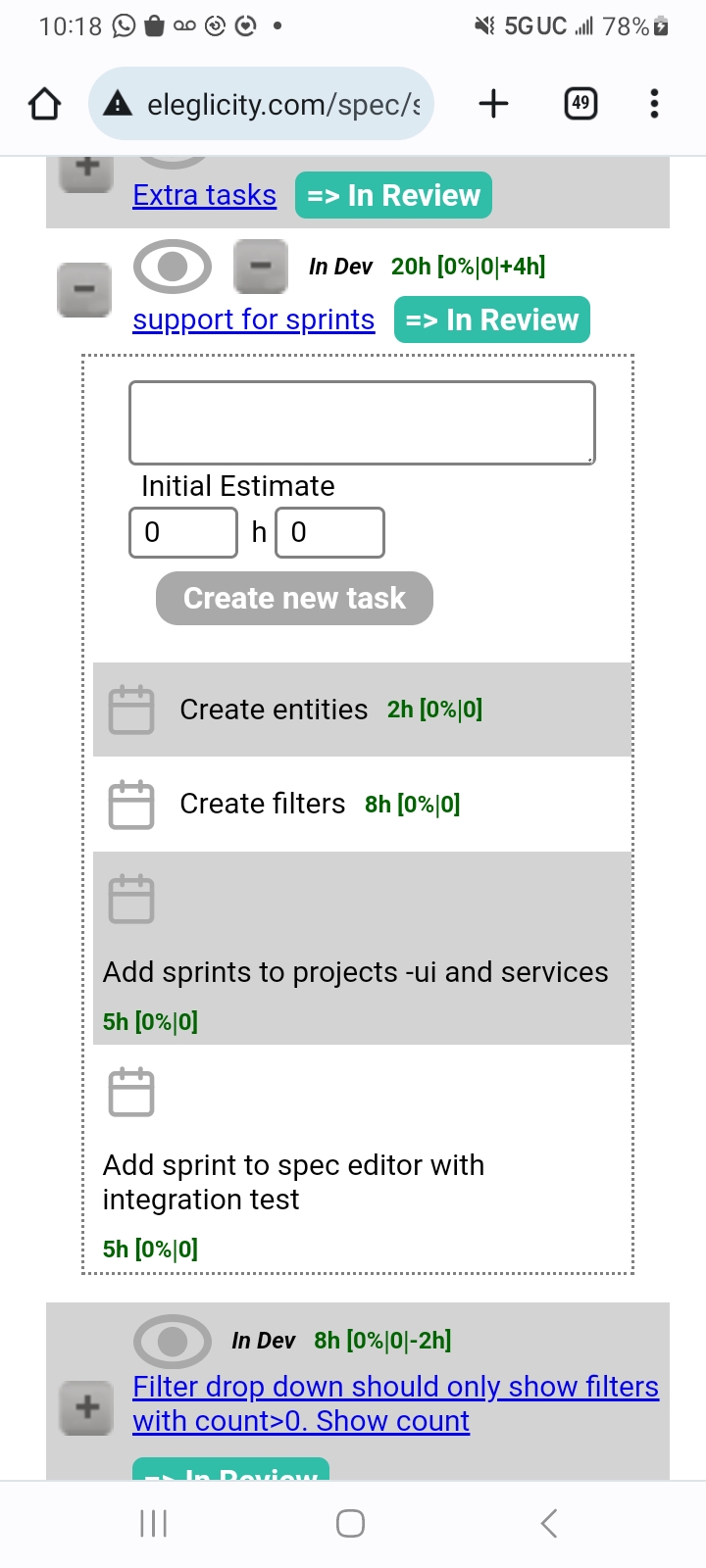Focus the new task description text area

[362, 422]
